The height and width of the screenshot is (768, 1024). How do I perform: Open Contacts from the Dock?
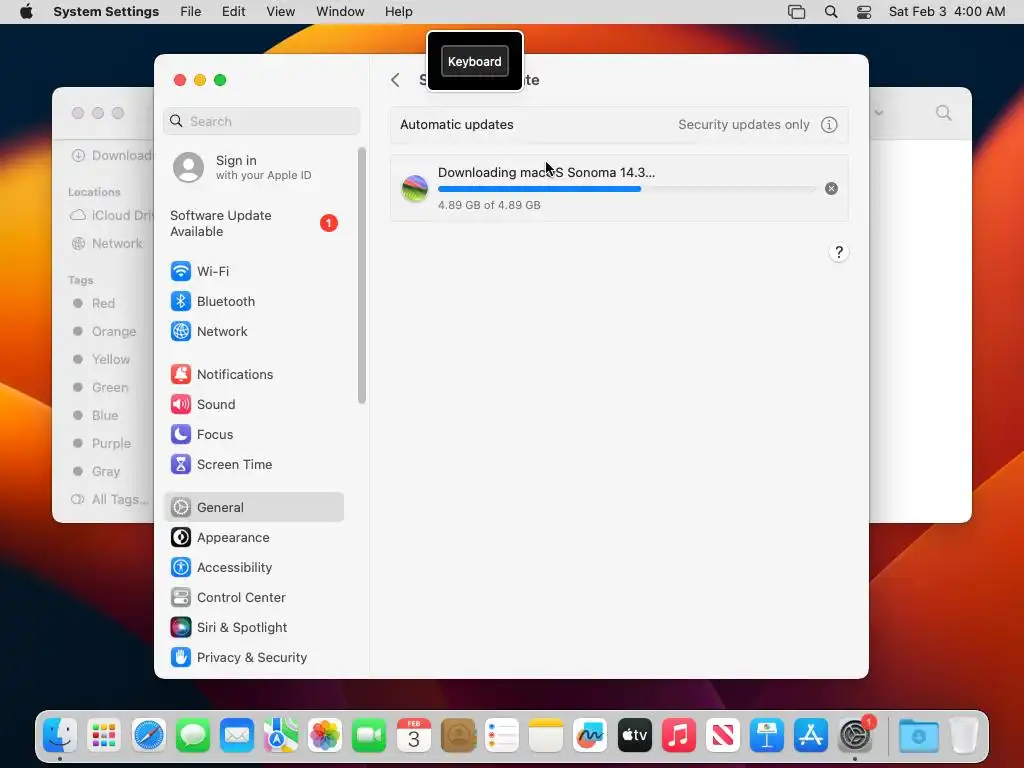tap(458, 735)
